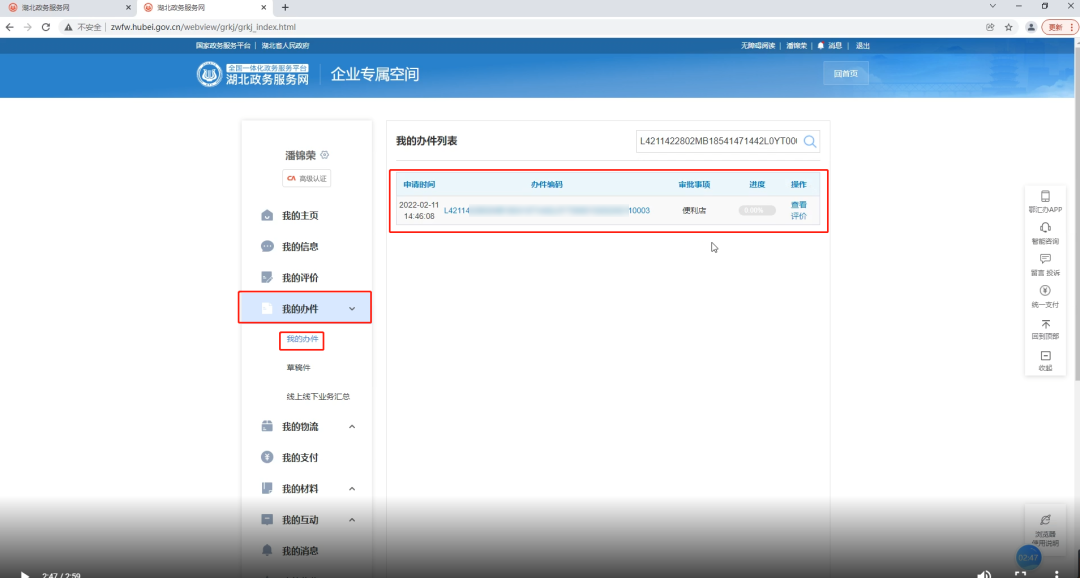Click 国家政务服务平台 header link
This screenshot has width=1080, height=578.
pyautogui.click(x=223, y=46)
